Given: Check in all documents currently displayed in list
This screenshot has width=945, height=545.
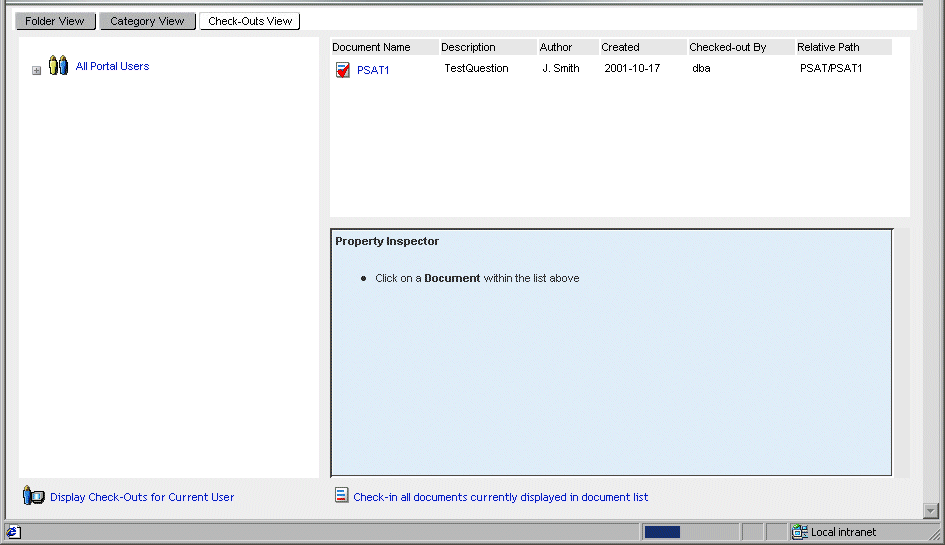Looking at the screenshot, I should click(x=500, y=497).
